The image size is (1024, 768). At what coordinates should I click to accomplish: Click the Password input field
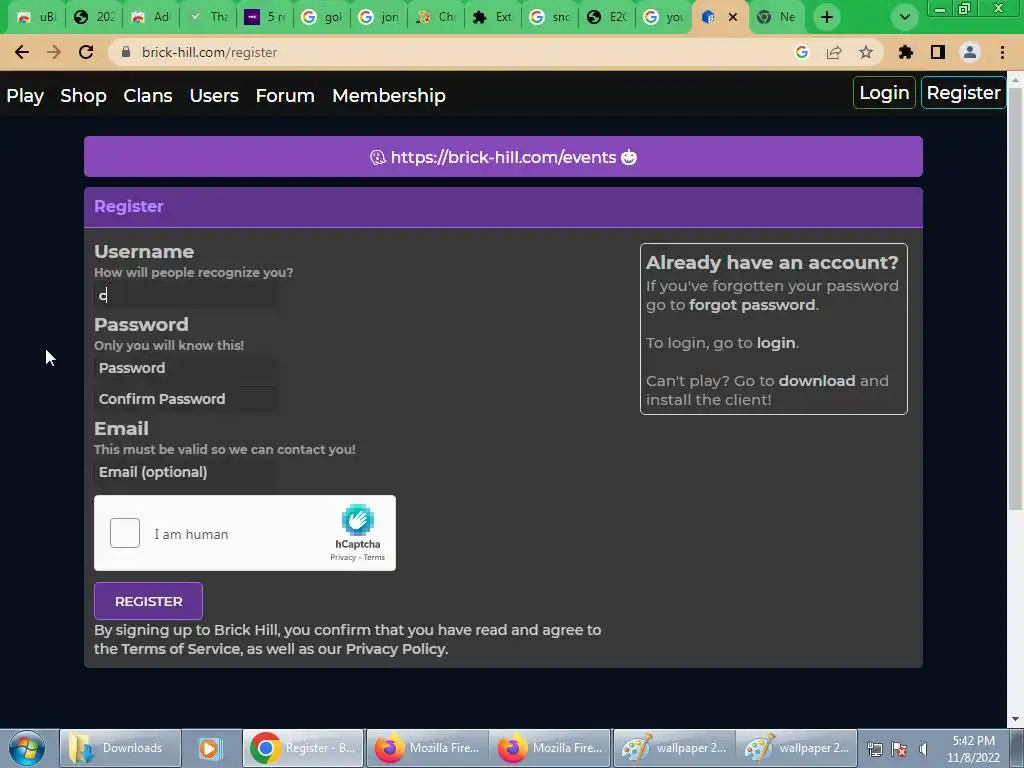[185, 368]
